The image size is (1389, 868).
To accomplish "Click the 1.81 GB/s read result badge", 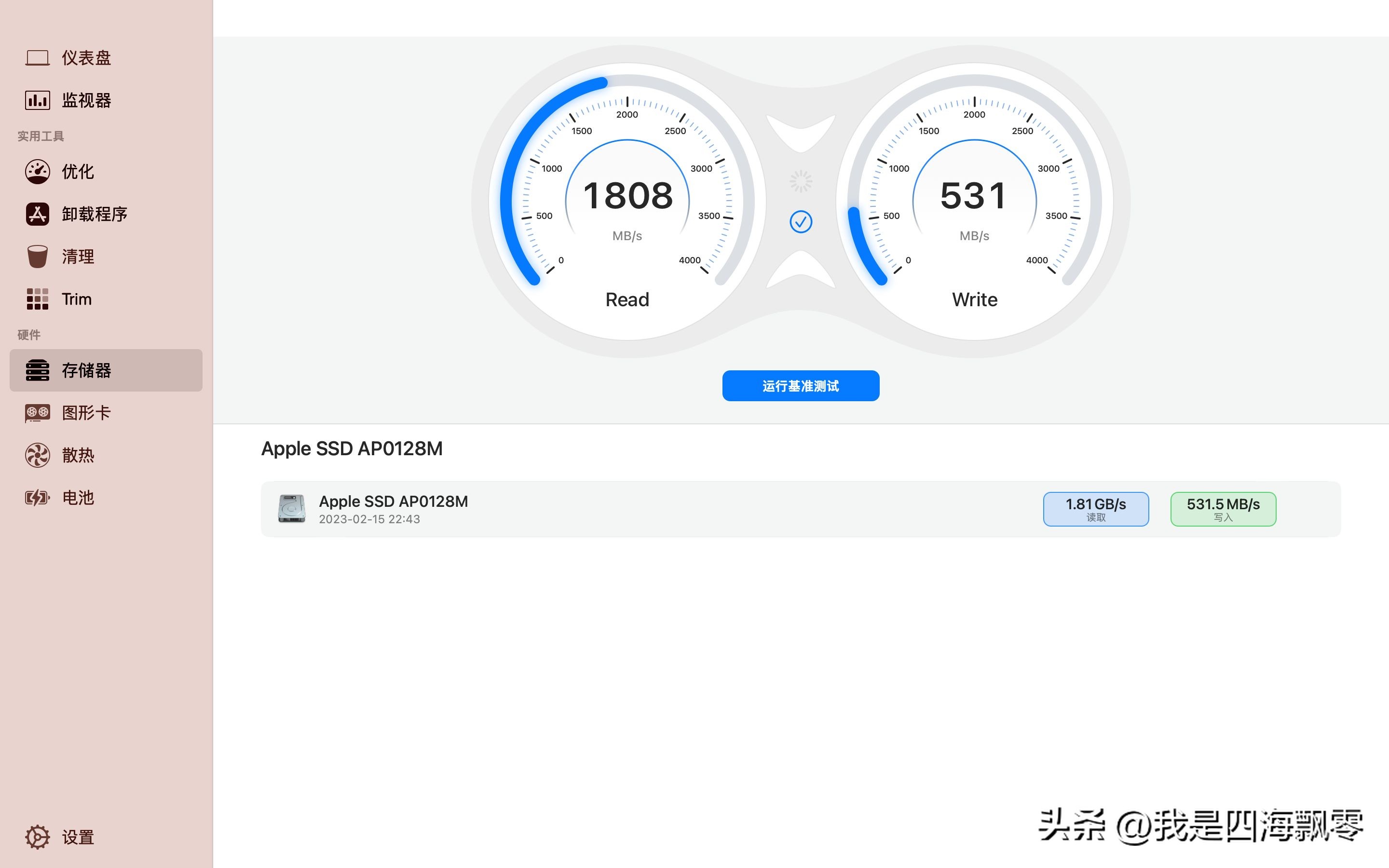I will pos(1095,509).
